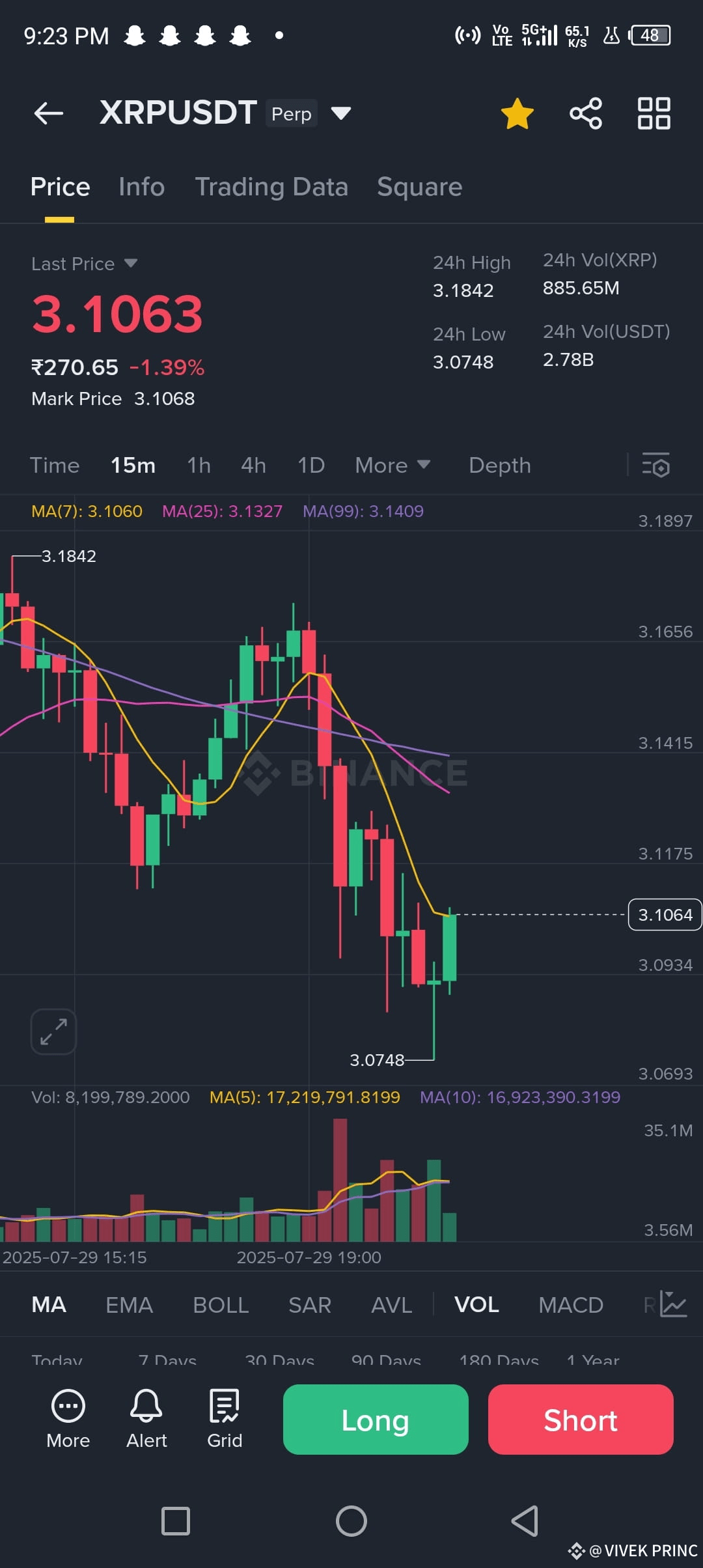The width and height of the screenshot is (703, 1568).
Task: Switch to the Square tab
Action: tap(420, 187)
